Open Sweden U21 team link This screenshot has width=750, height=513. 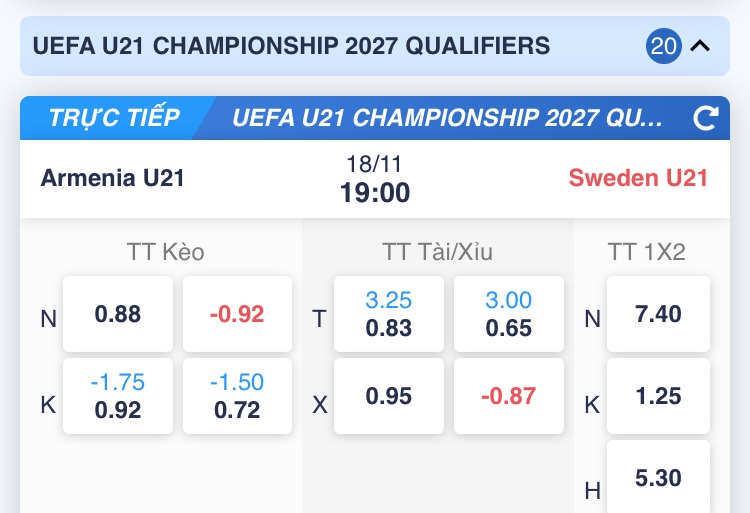tap(638, 178)
